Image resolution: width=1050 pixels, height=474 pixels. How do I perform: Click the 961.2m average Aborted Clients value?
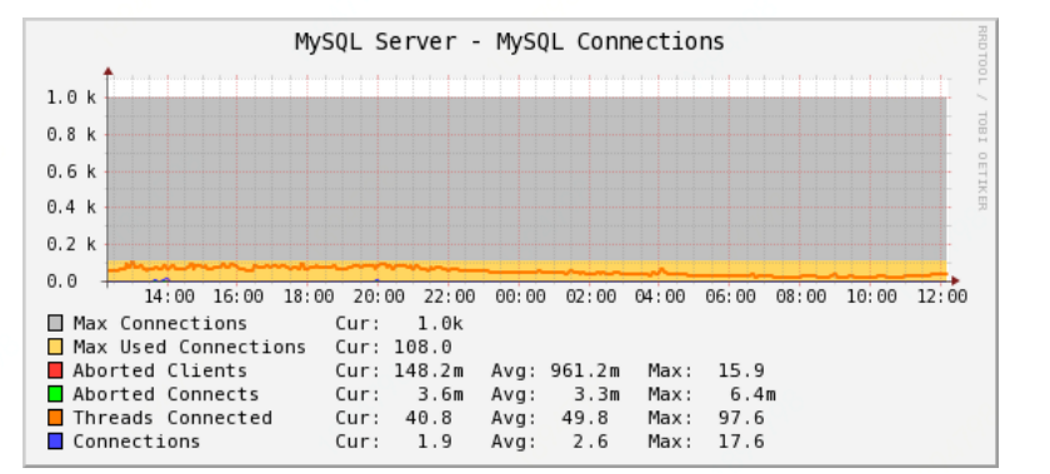585,371
